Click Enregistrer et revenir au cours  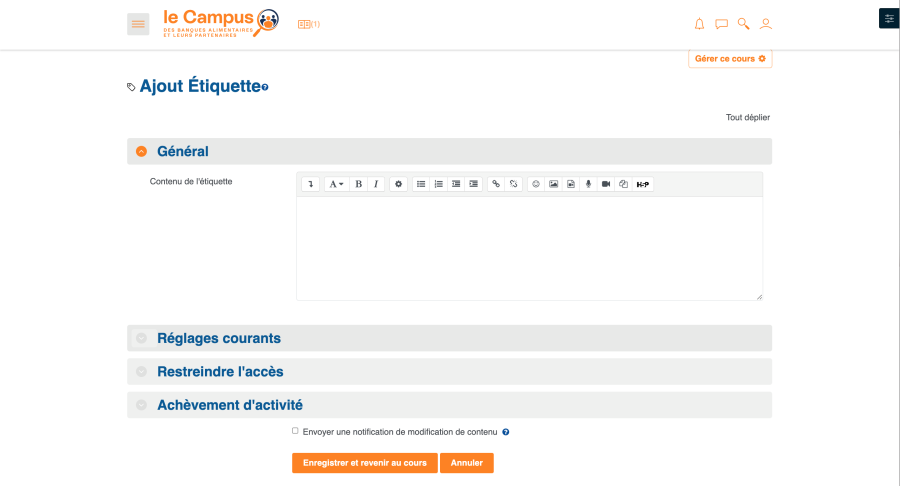point(364,463)
